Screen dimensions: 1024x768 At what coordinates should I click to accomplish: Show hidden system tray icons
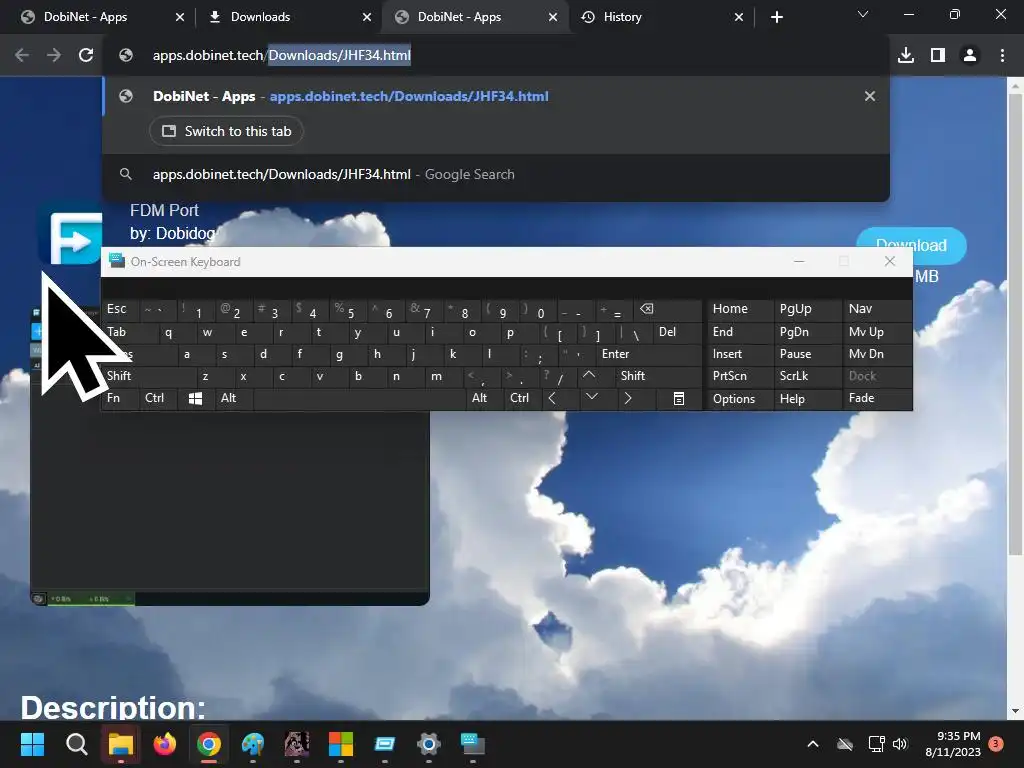coord(813,744)
